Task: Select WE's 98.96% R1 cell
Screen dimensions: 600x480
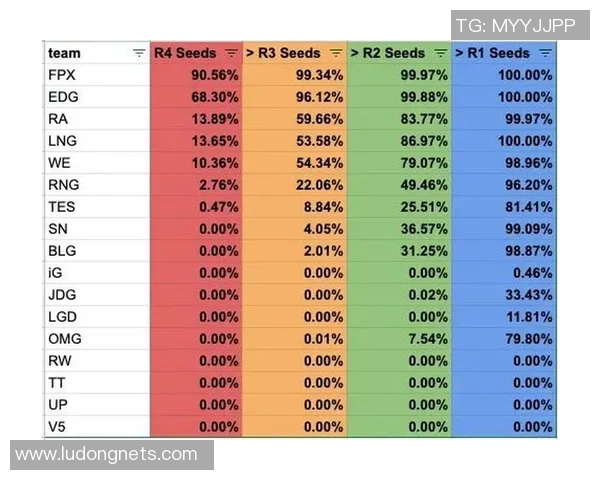Action: (x=504, y=163)
